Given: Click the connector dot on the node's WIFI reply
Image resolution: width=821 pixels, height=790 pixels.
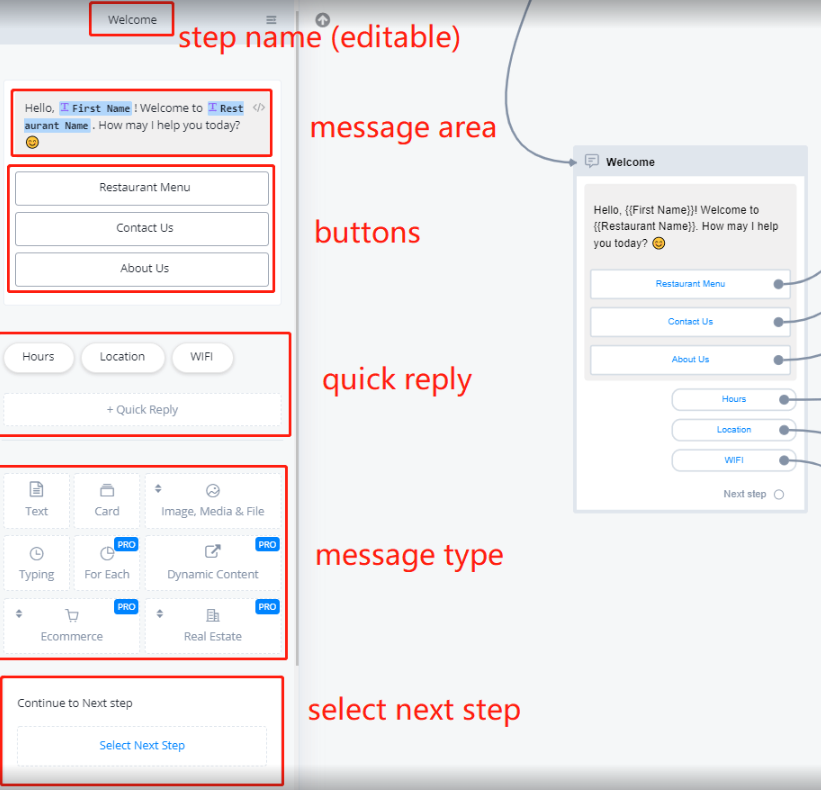Looking at the screenshot, I should 787,461.
